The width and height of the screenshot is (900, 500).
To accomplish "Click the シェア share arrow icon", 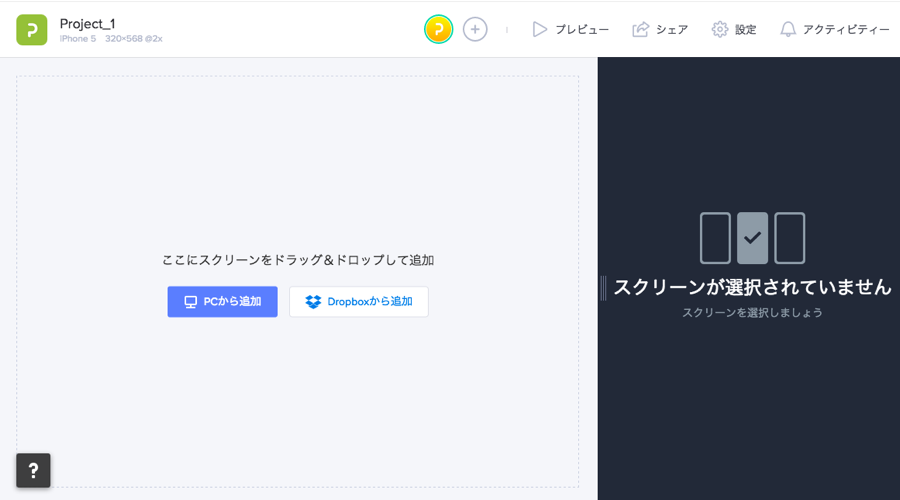I will click(641, 29).
